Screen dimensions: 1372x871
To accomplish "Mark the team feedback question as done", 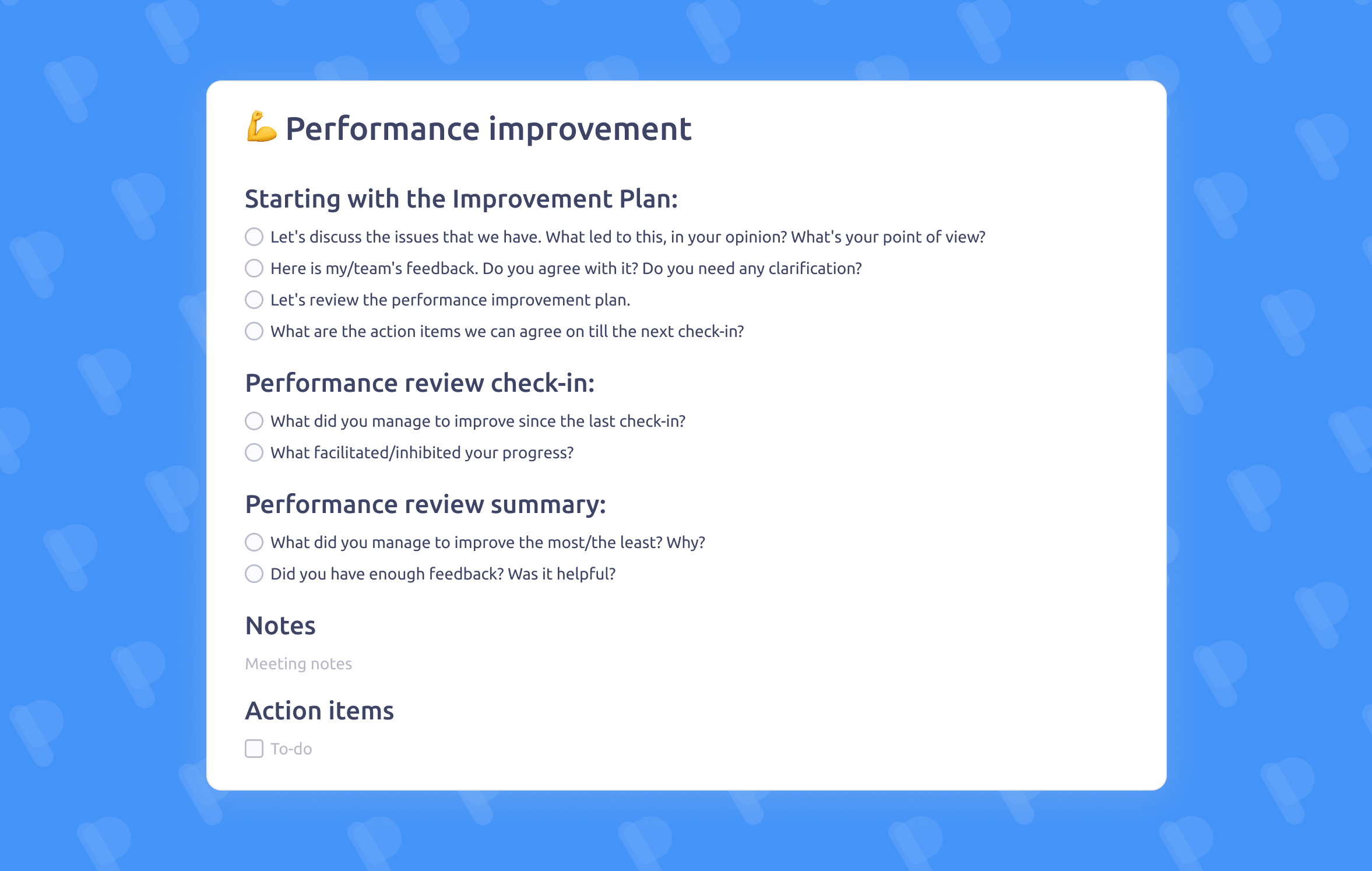I will coord(254,269).
